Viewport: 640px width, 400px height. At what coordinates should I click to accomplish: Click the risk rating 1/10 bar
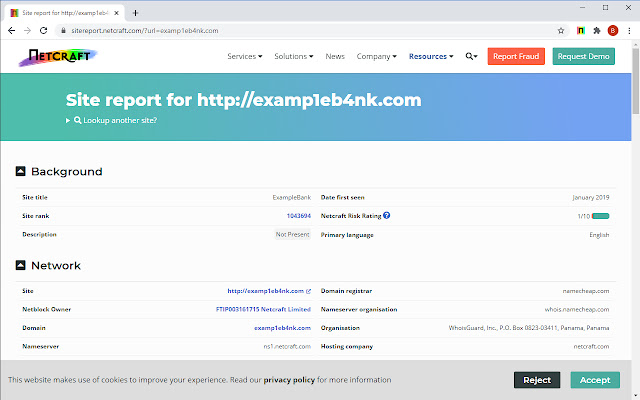pos(600,216)
